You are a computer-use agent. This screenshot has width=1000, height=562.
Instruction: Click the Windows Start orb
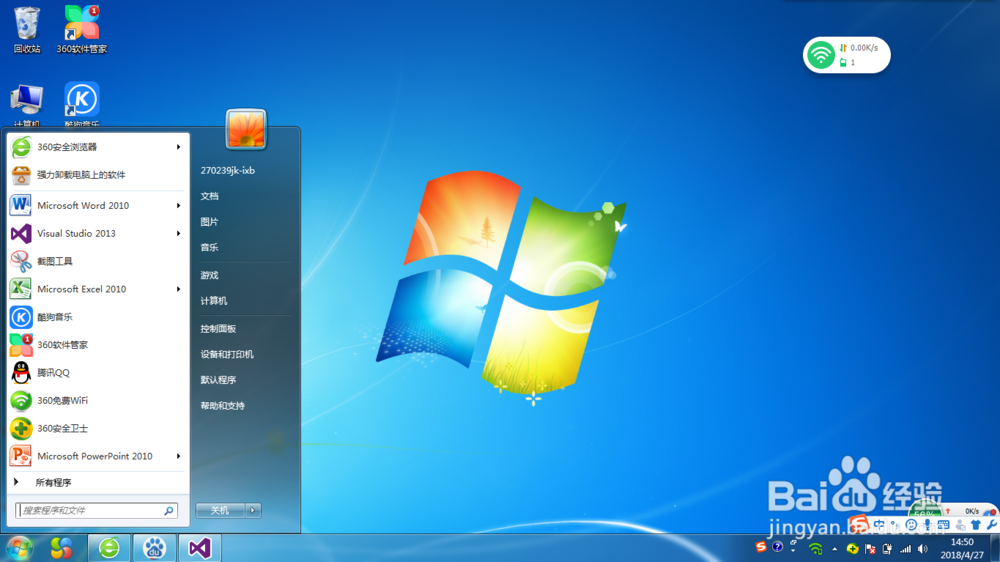[19, 548]
